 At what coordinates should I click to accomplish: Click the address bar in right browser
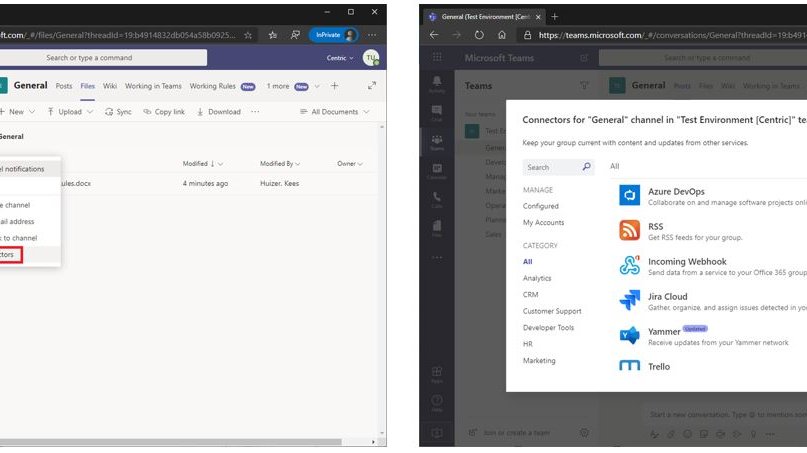tap(664, 35)
